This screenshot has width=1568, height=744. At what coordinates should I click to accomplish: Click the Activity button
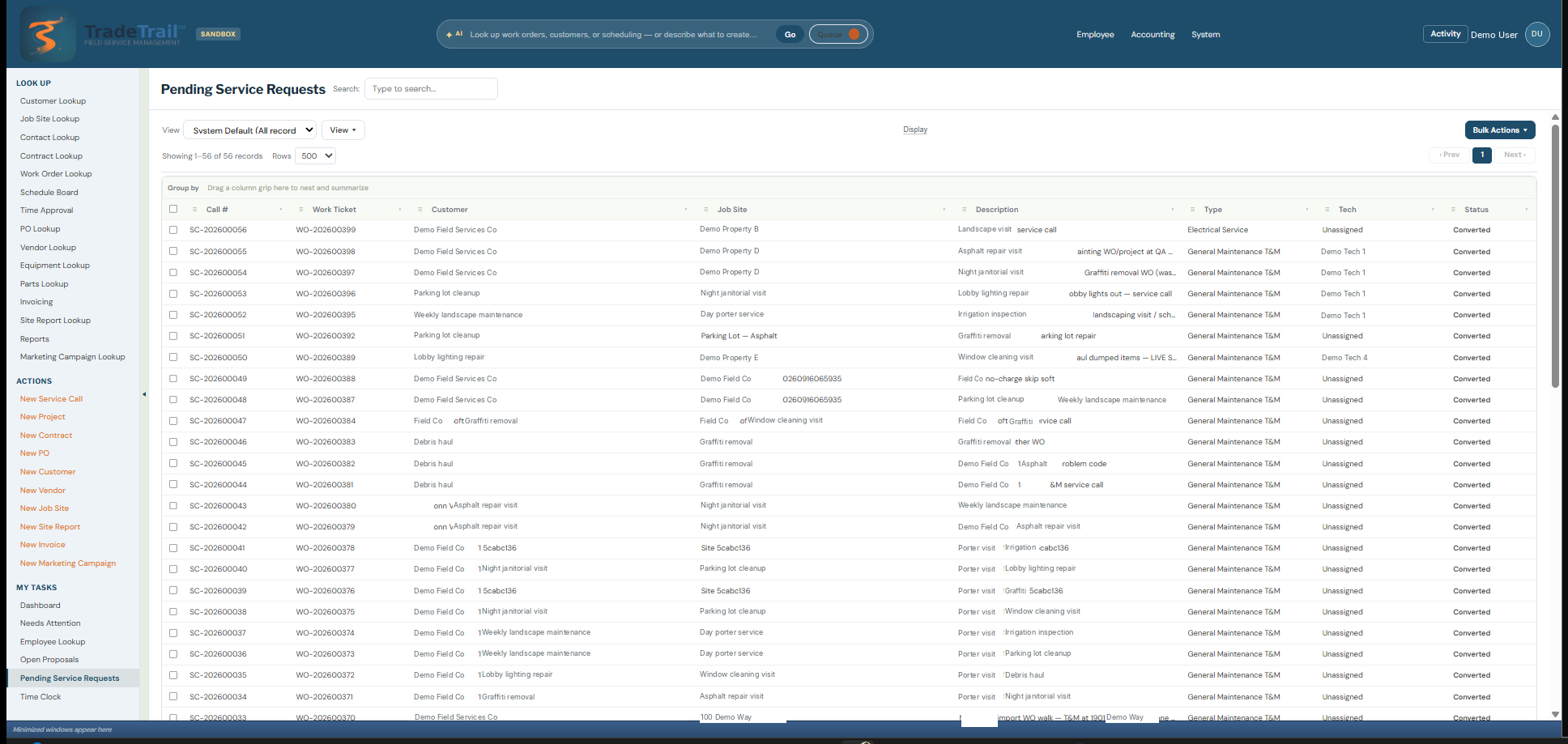(1445, 34)
